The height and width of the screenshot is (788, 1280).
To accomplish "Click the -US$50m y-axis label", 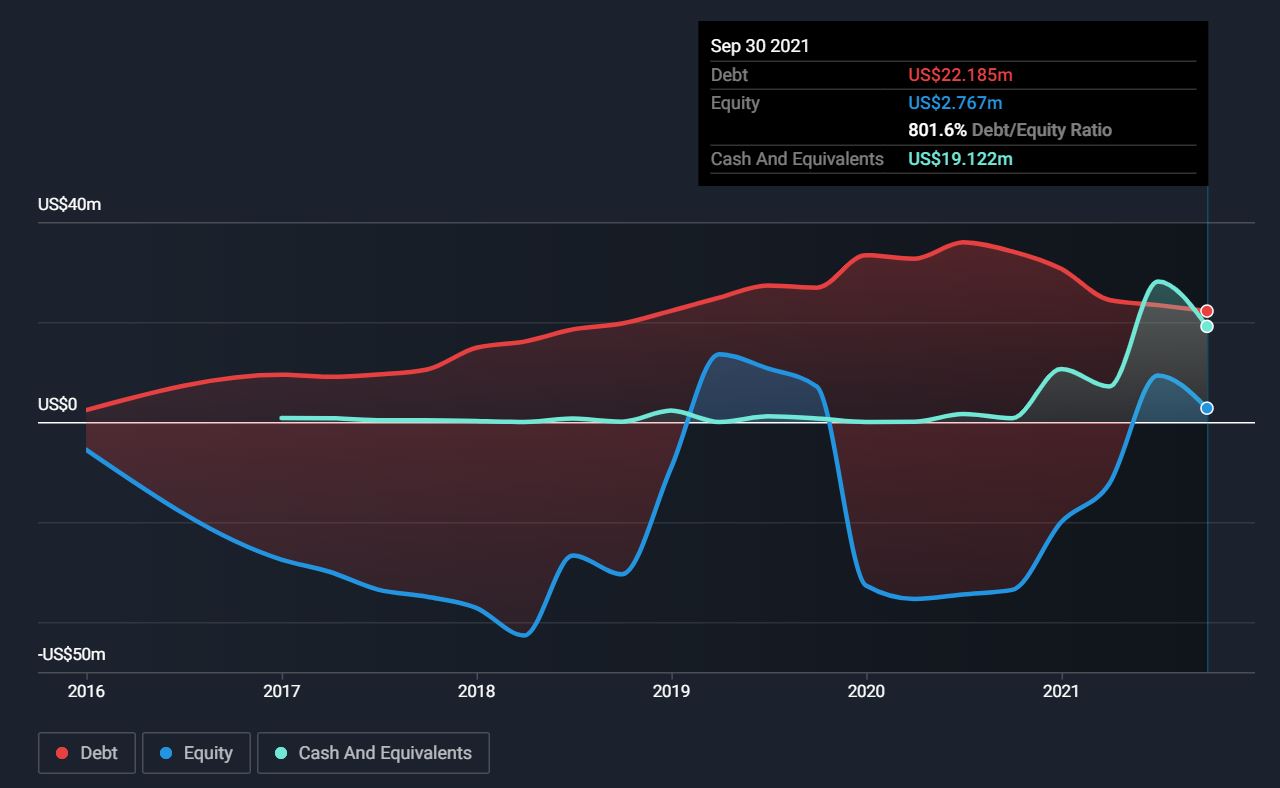I will pos(72,655).
